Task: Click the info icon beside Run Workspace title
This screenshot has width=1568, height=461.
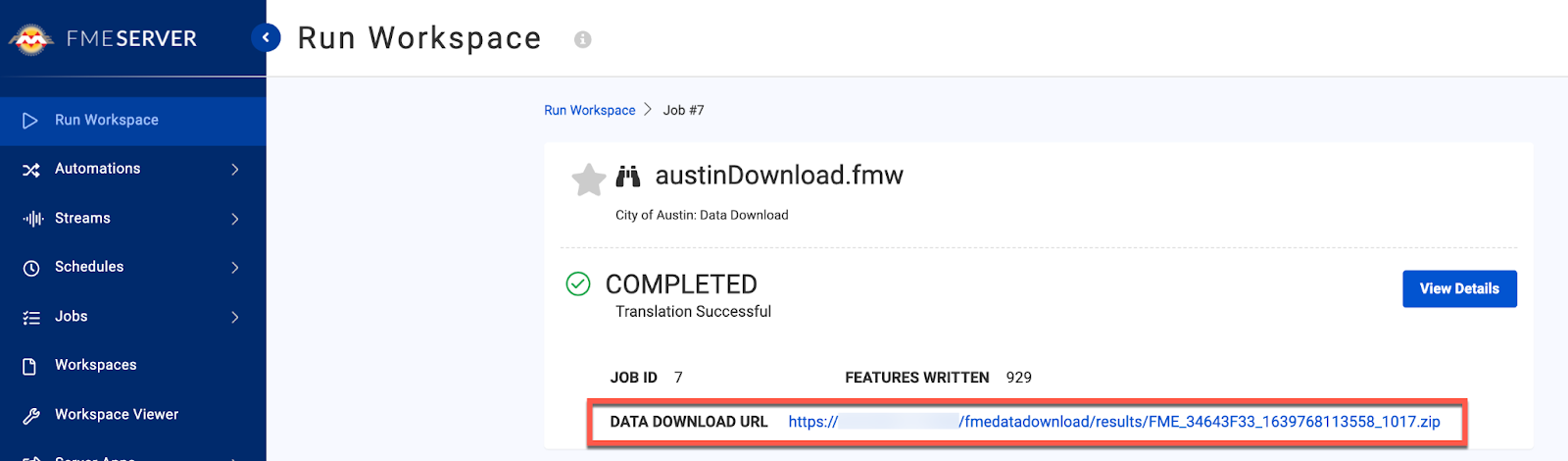Action: 583,39
